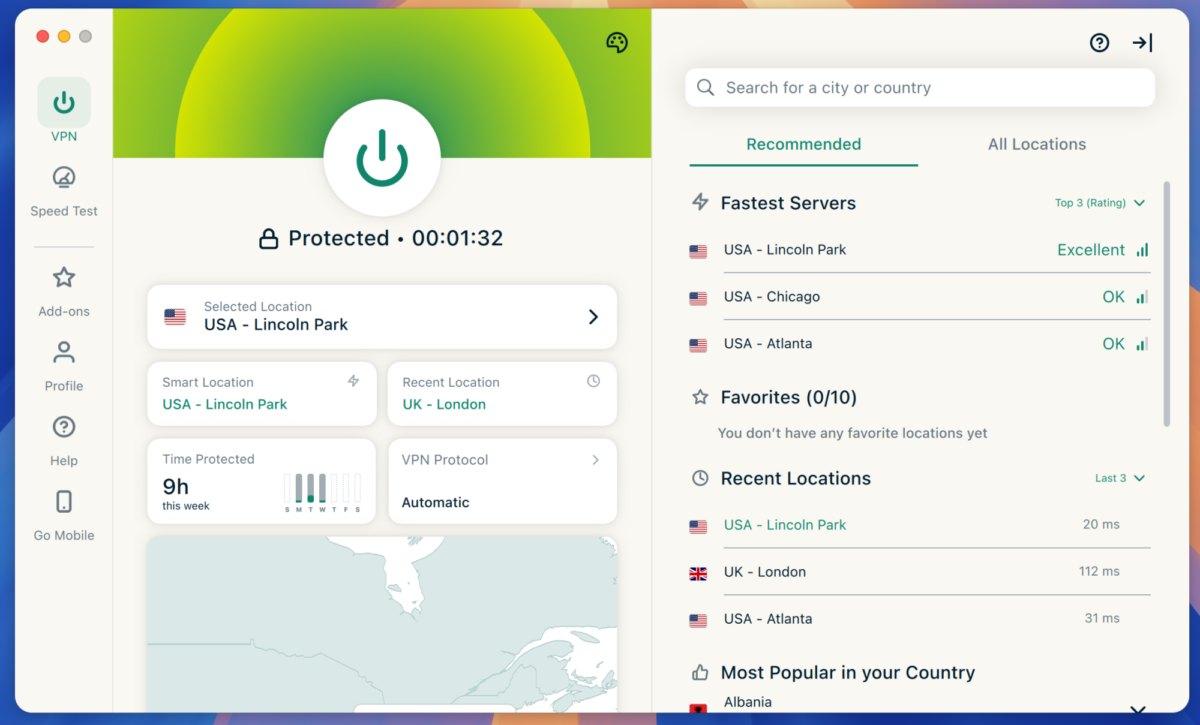Click the search magnifier icon
This screenshot has height=725, width=1200.
[705, 87]
